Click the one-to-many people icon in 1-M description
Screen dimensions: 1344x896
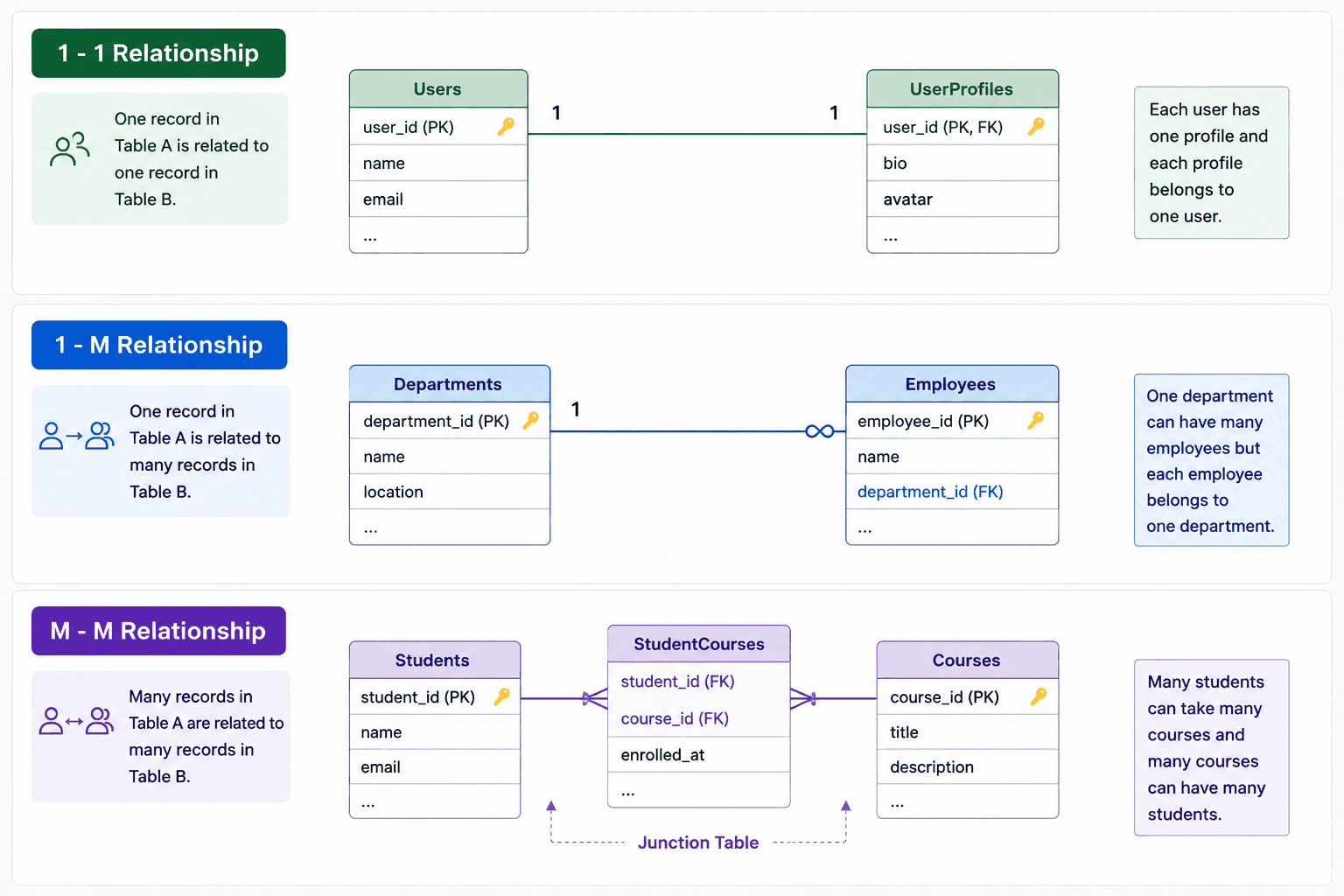[77, 435]
